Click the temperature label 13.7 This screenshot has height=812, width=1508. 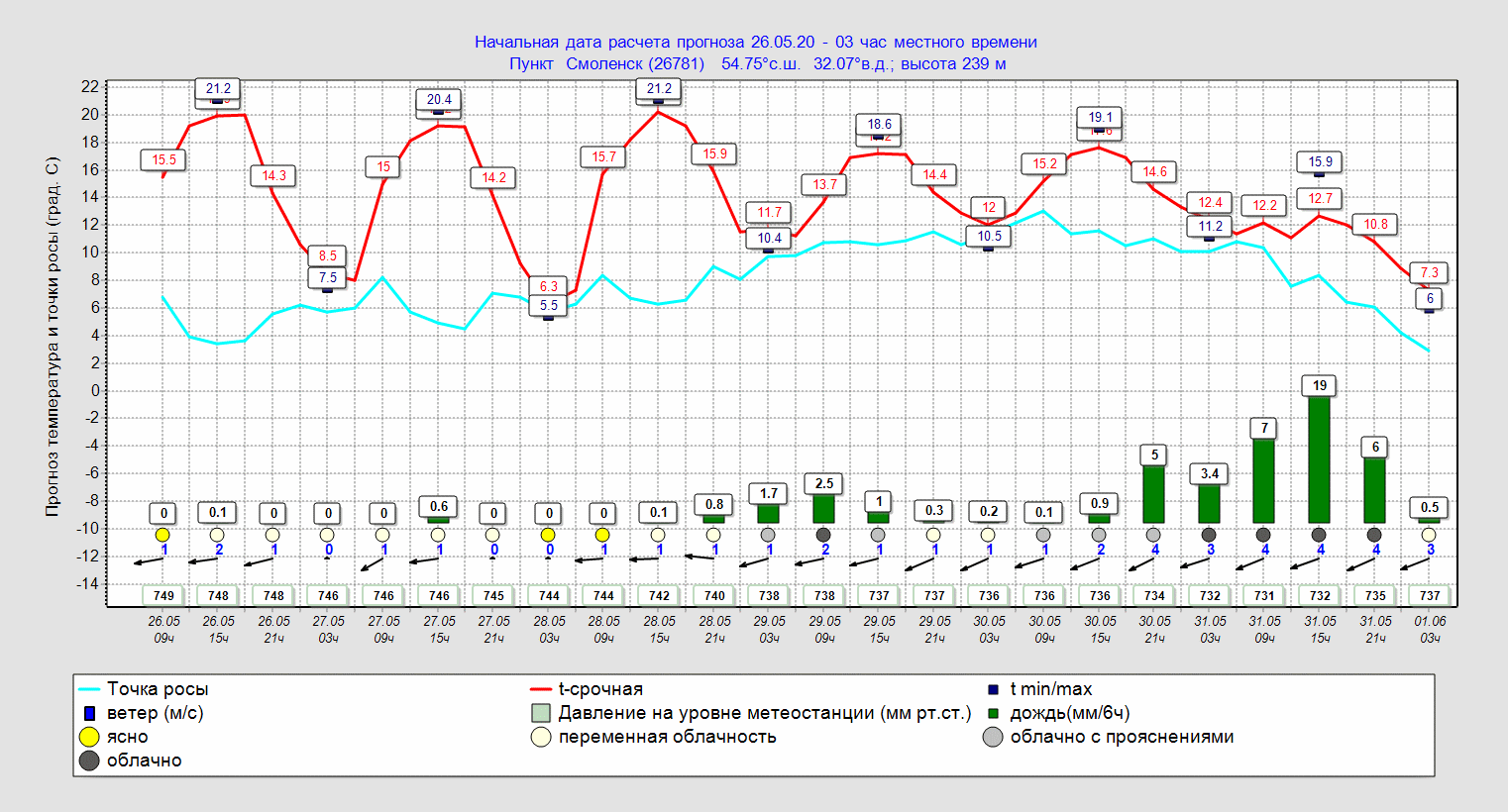824,184
